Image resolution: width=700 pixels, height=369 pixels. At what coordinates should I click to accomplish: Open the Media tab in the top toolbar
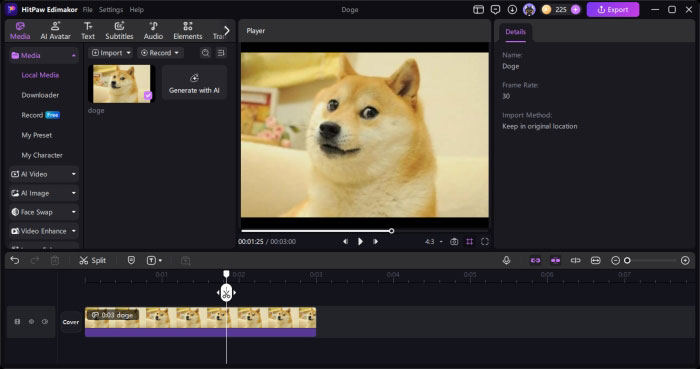(x=20, y=31)
